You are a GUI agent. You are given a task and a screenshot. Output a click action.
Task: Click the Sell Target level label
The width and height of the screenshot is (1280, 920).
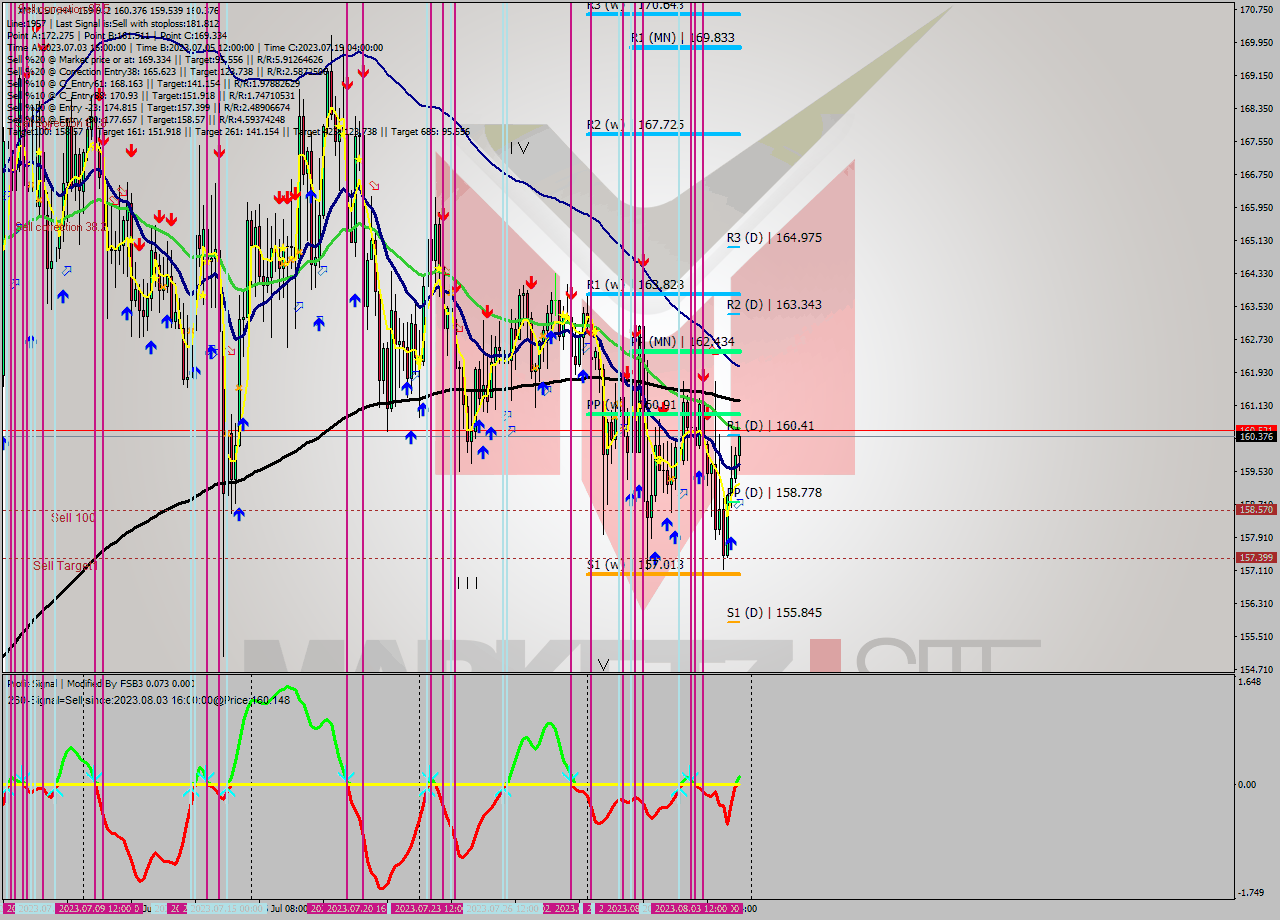[65, 566]
